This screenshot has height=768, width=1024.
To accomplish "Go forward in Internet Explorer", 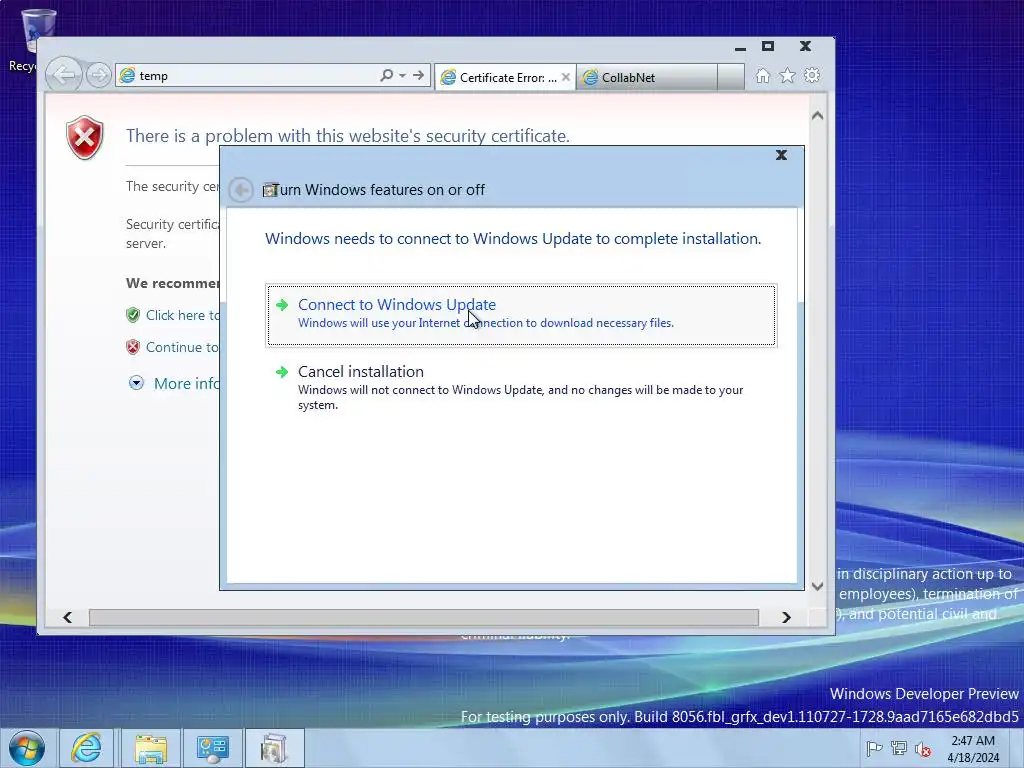I will point(99,75).
